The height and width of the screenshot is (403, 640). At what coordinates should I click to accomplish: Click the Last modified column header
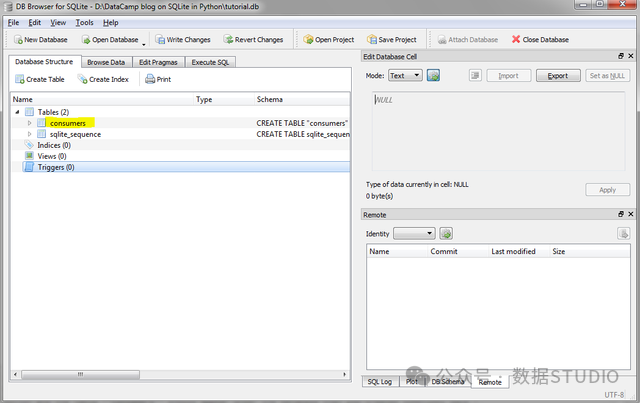[518, 252]
